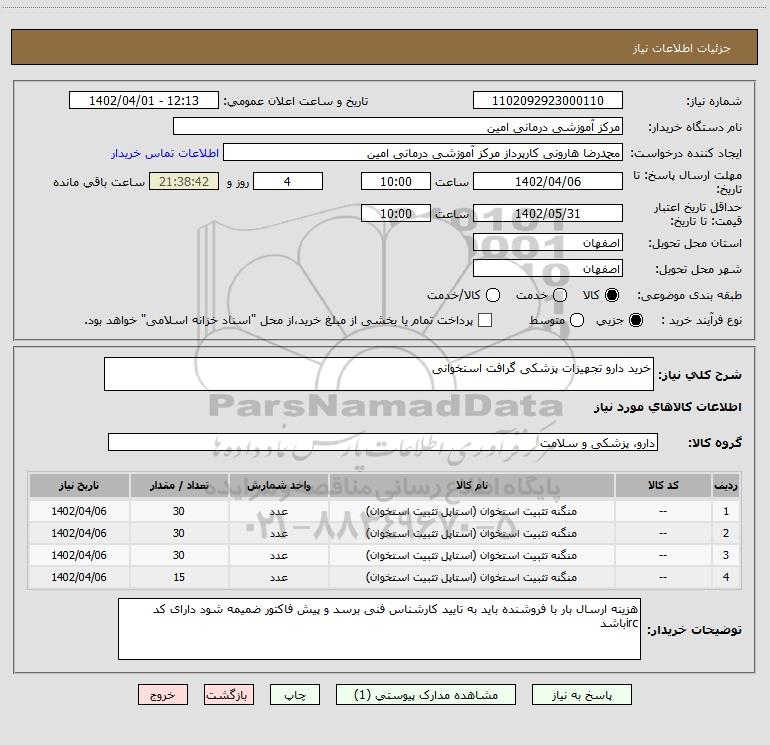770x745 pixels.
Task: Click the کد کالا column header
Action: coord(663,485)
